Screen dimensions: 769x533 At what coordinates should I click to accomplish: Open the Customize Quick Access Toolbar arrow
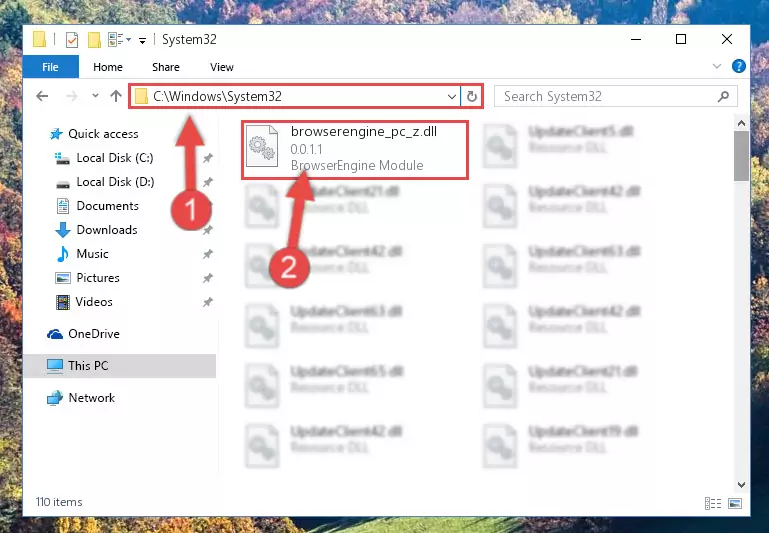pos(142,40)
